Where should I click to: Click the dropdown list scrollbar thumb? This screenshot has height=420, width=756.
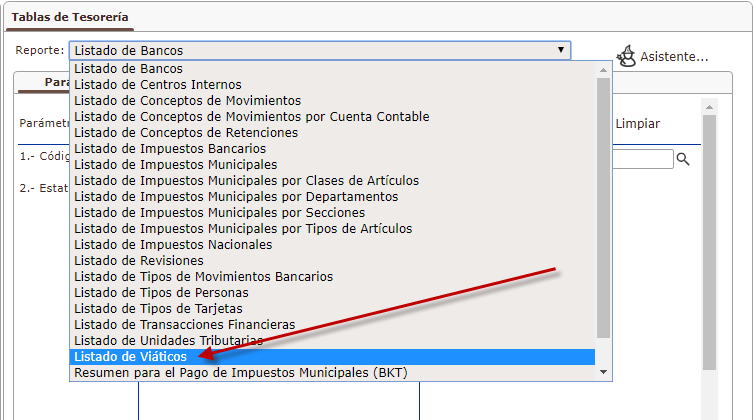click(603, 208)
